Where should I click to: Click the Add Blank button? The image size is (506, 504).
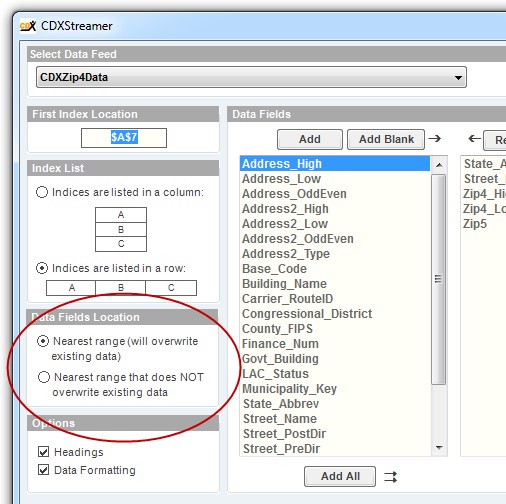coord(386,139)
